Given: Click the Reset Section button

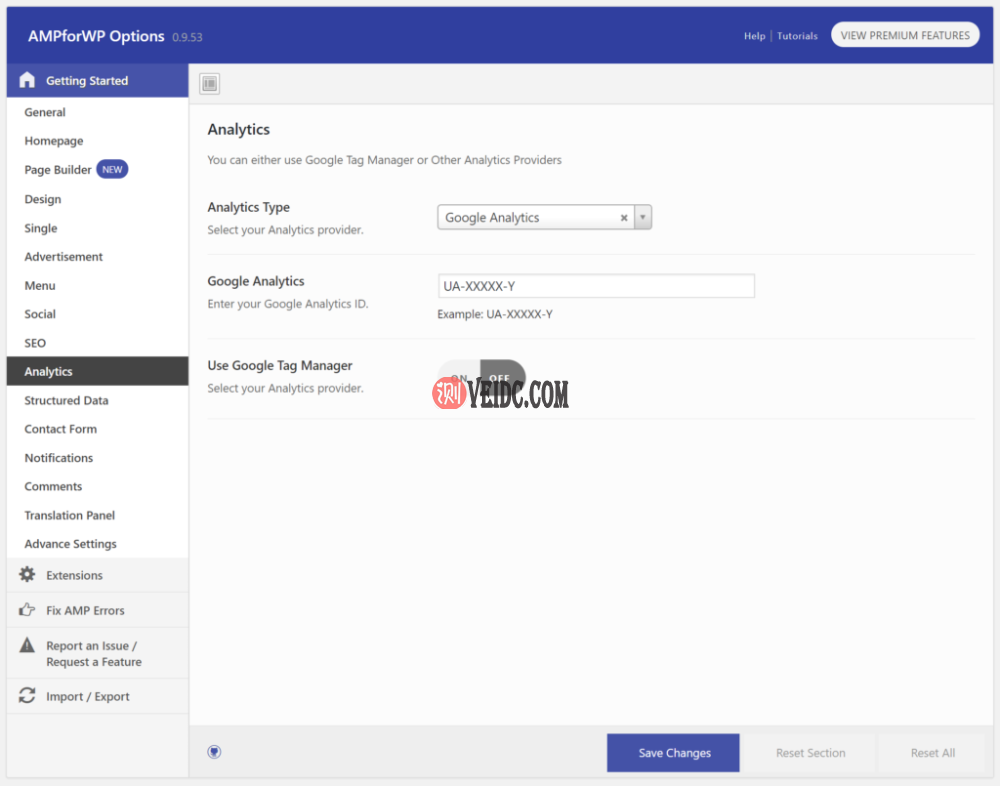Looking at the screenshot, I should 810,753.
